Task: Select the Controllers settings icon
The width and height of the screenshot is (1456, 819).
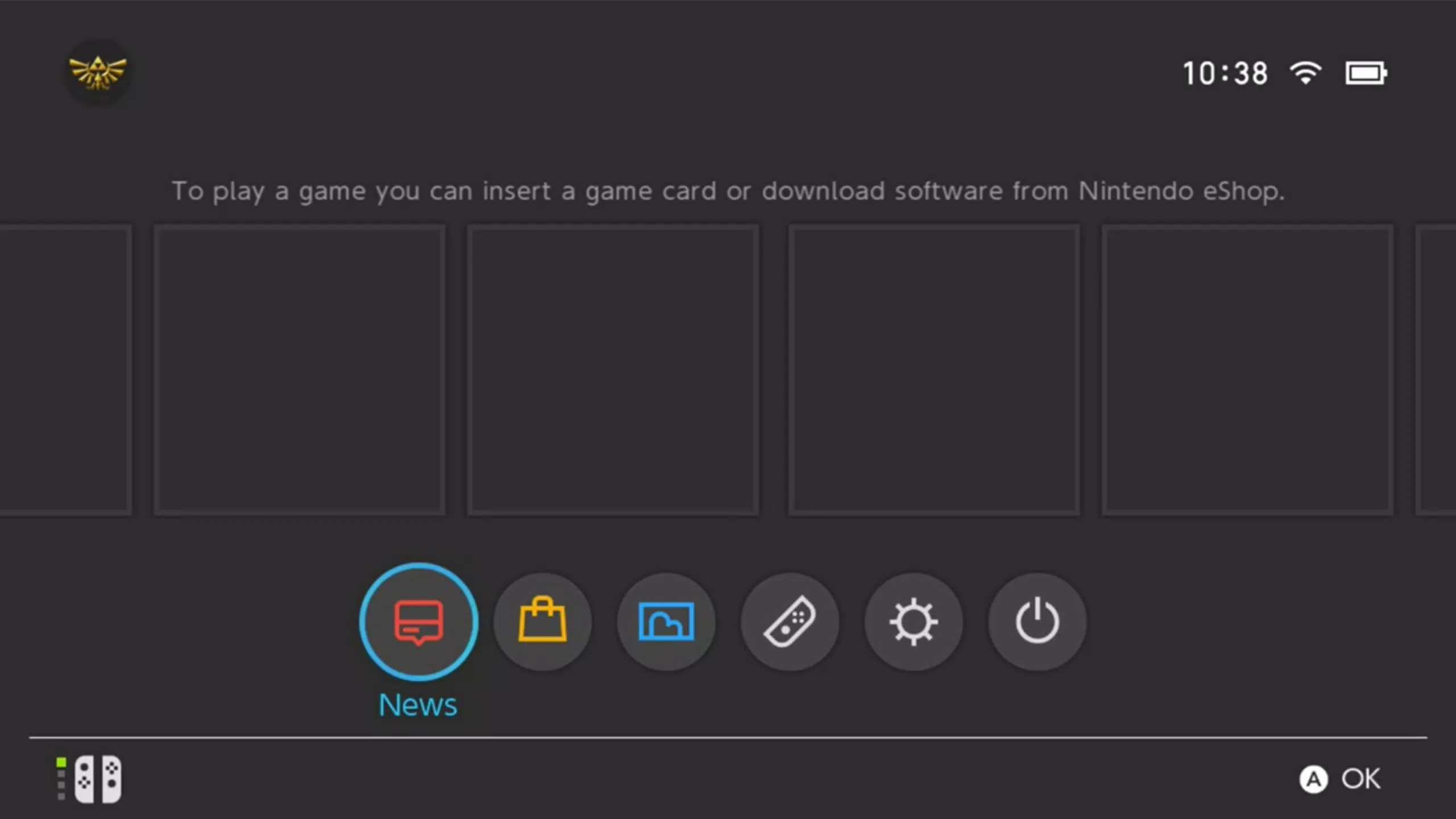Action: [x=790, y=620]
